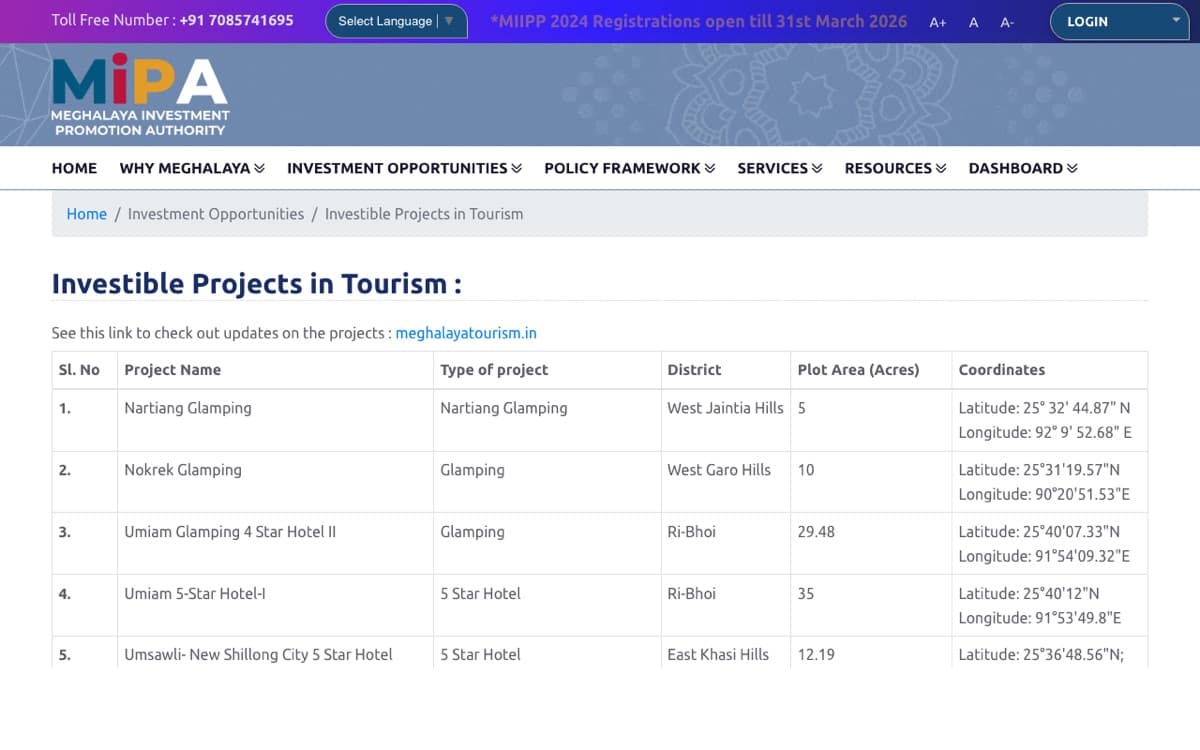
Task: Select the Umiam 5-Star Hotel-I project
Action: (195, 594)
